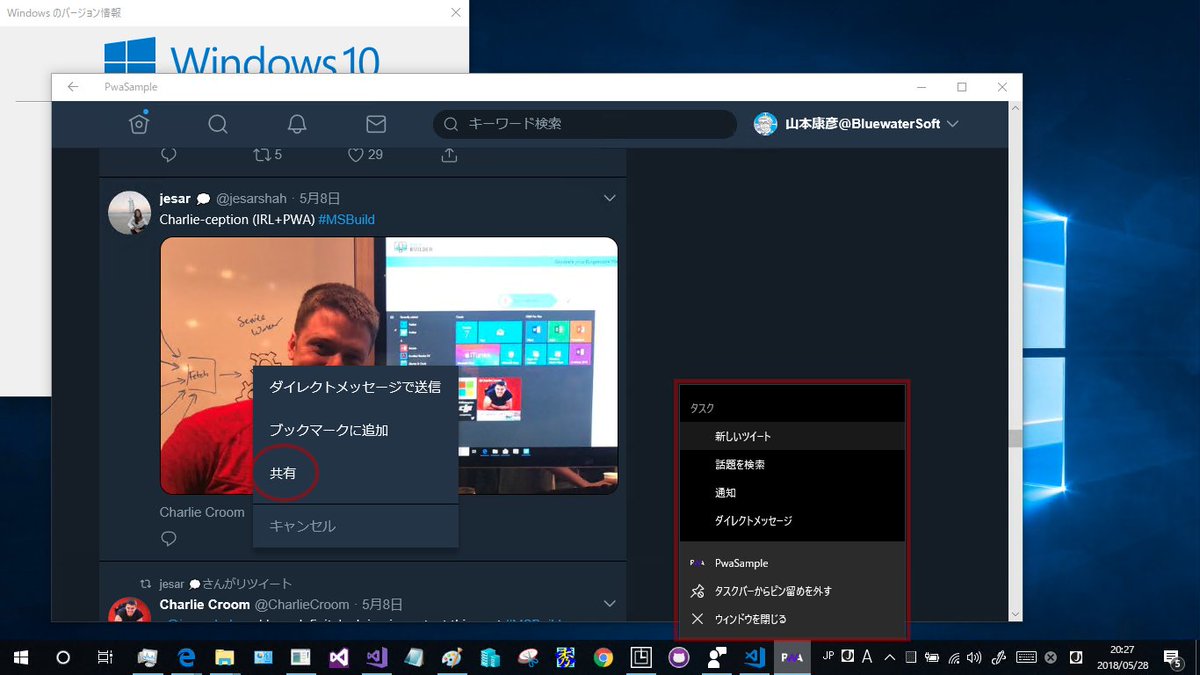Show hidden tray icons with the chevron
Image resolution: width=1200 pixels, height=675 pixels.
pos(888,657)
